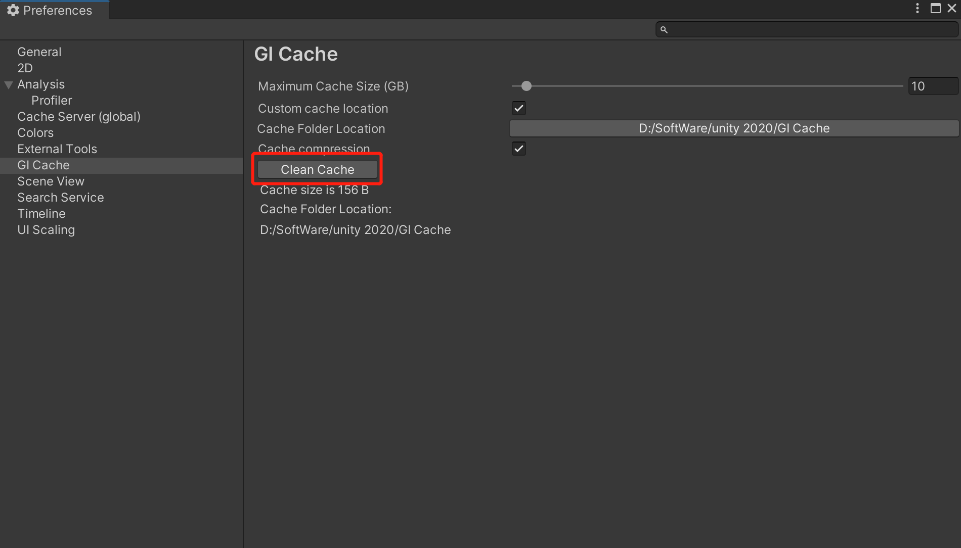Click the Maximum Cache Size value field
The height and width of the screenshot is (548, 961).
(x=932, y=86)
